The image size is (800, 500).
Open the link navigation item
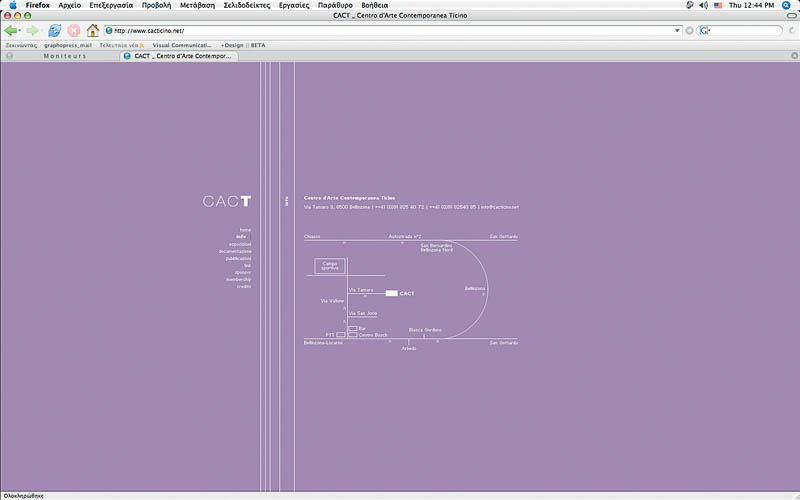(x=247, y=265)
